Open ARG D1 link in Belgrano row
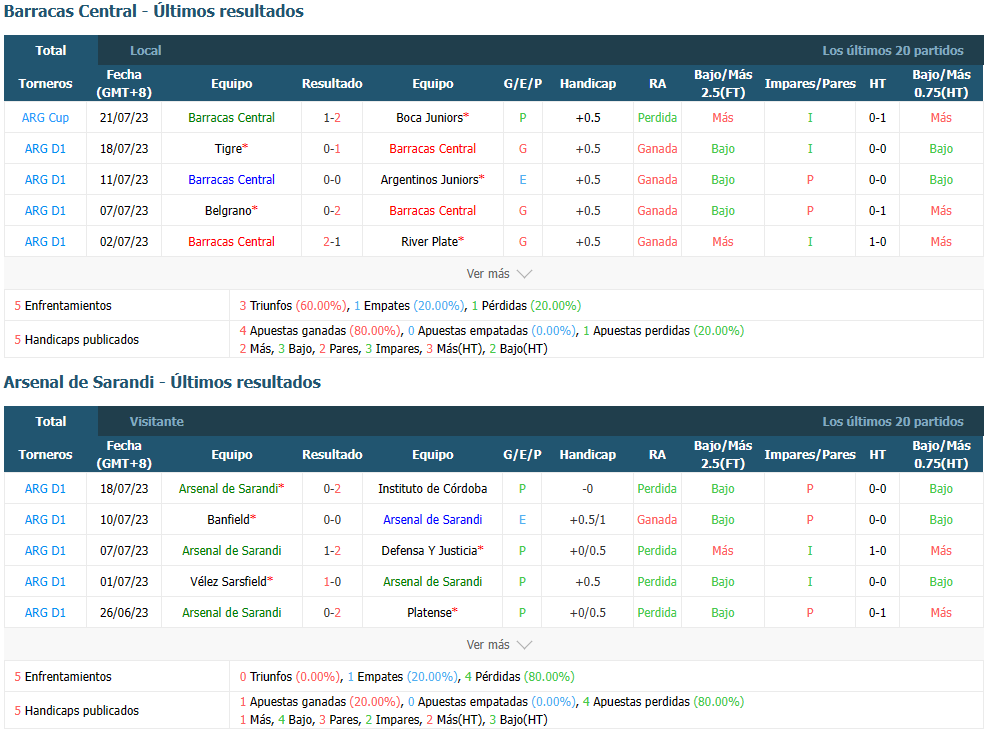990x734 pixels. [45, 211]
